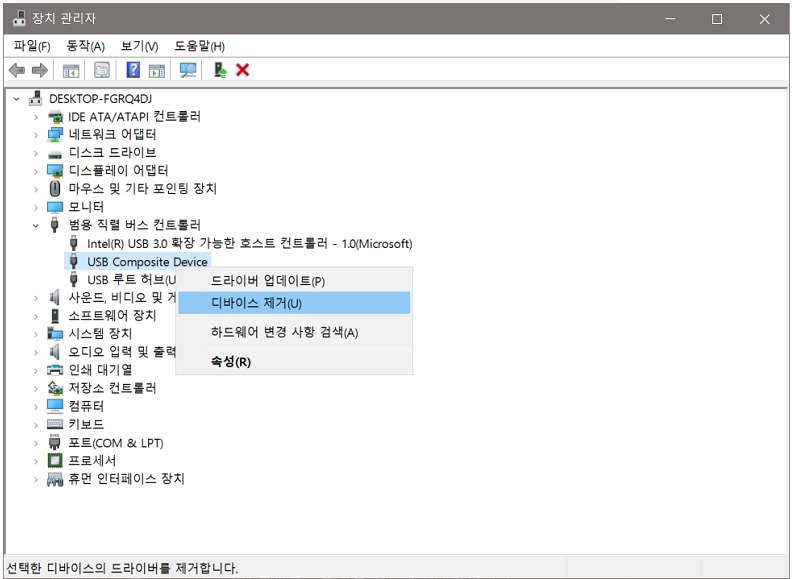
Task: Expand the 네트워크 어댑터 category
Action: click(x=35, y=135)
